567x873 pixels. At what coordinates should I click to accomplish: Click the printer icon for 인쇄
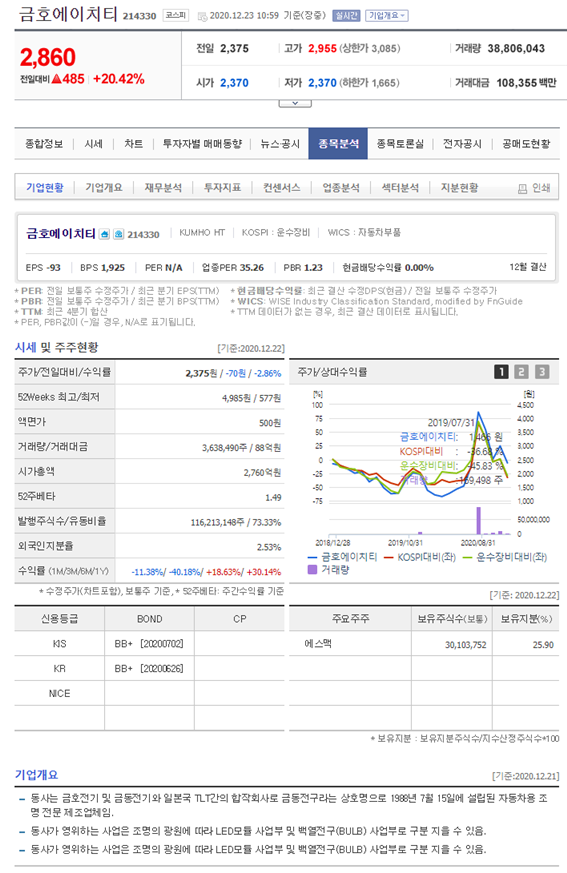(522, 189)
